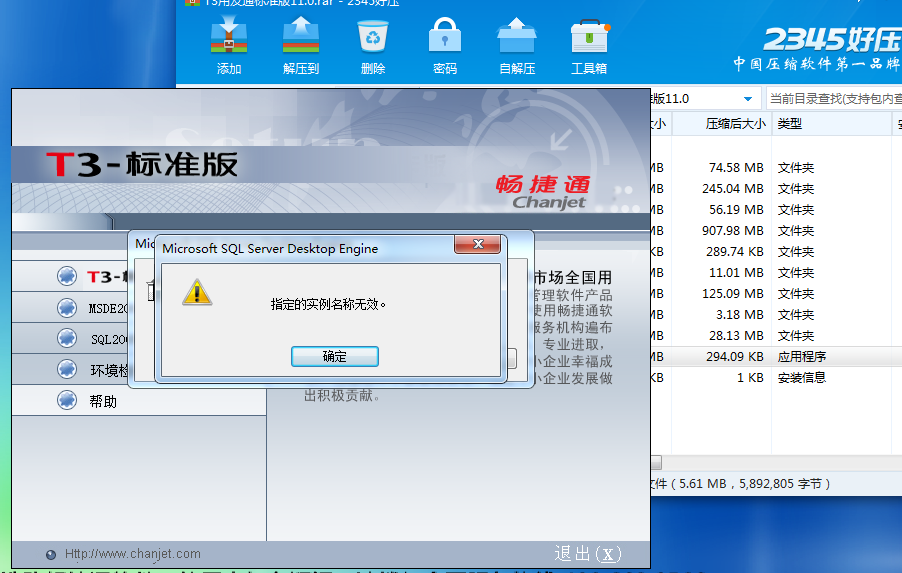Click the 畅捷通 Chanjet logo

click(544, 193)
